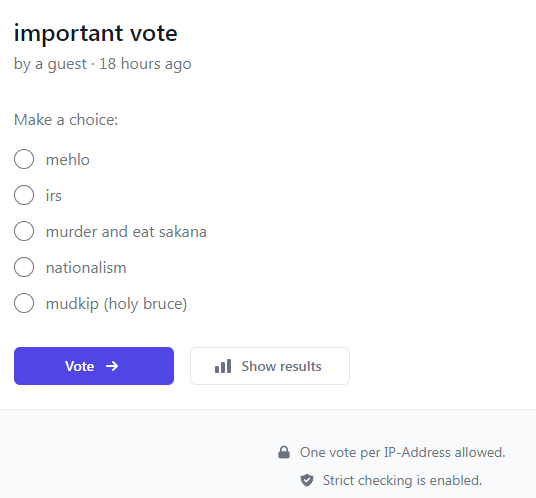Click the important vote title

pos(96,33)
